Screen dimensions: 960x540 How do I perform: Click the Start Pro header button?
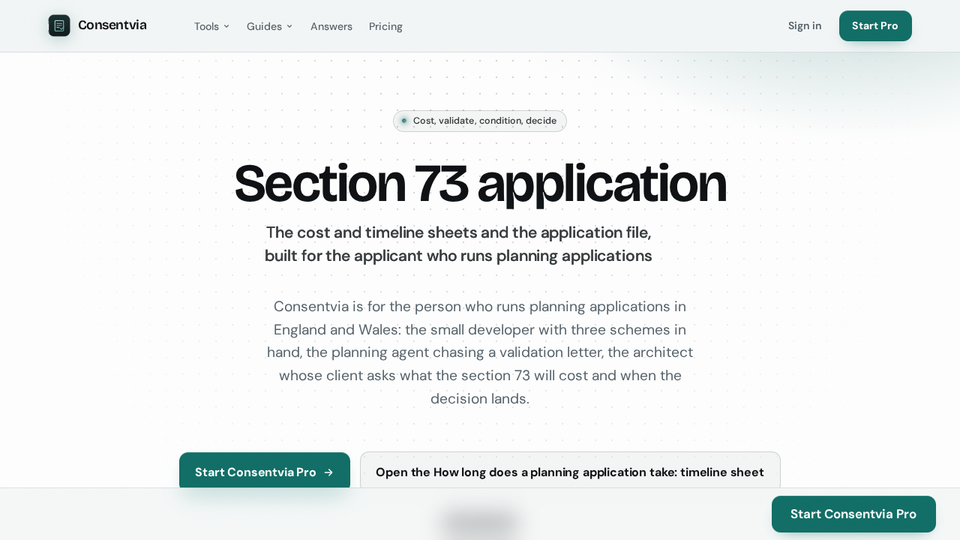(875, 26)
